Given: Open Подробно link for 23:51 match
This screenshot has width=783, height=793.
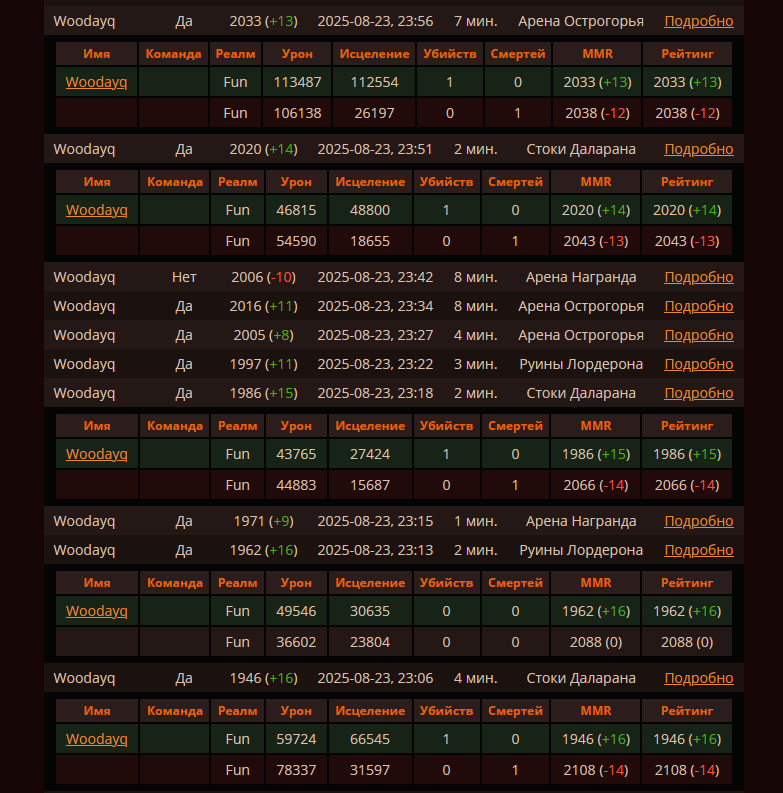Looking at the screenshot, I should [x=699, y=149].
